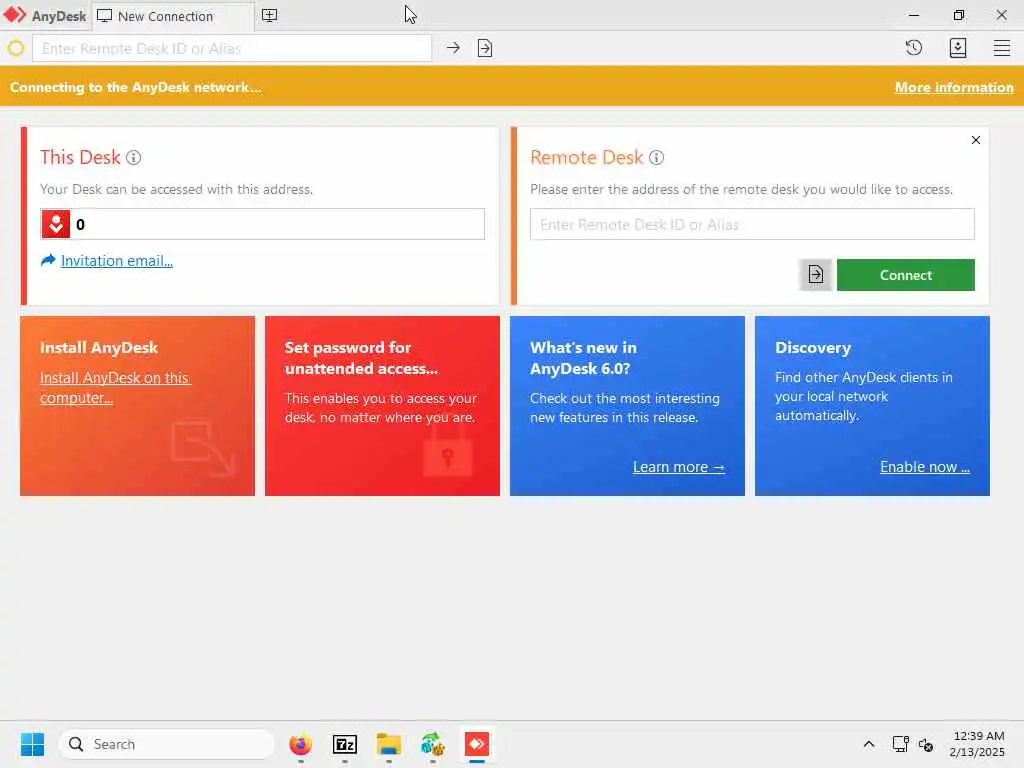The height and width of the screenshot is (768, 1024).
Task: Click the Enable now link in Discovery
Action: pos(925,467)
